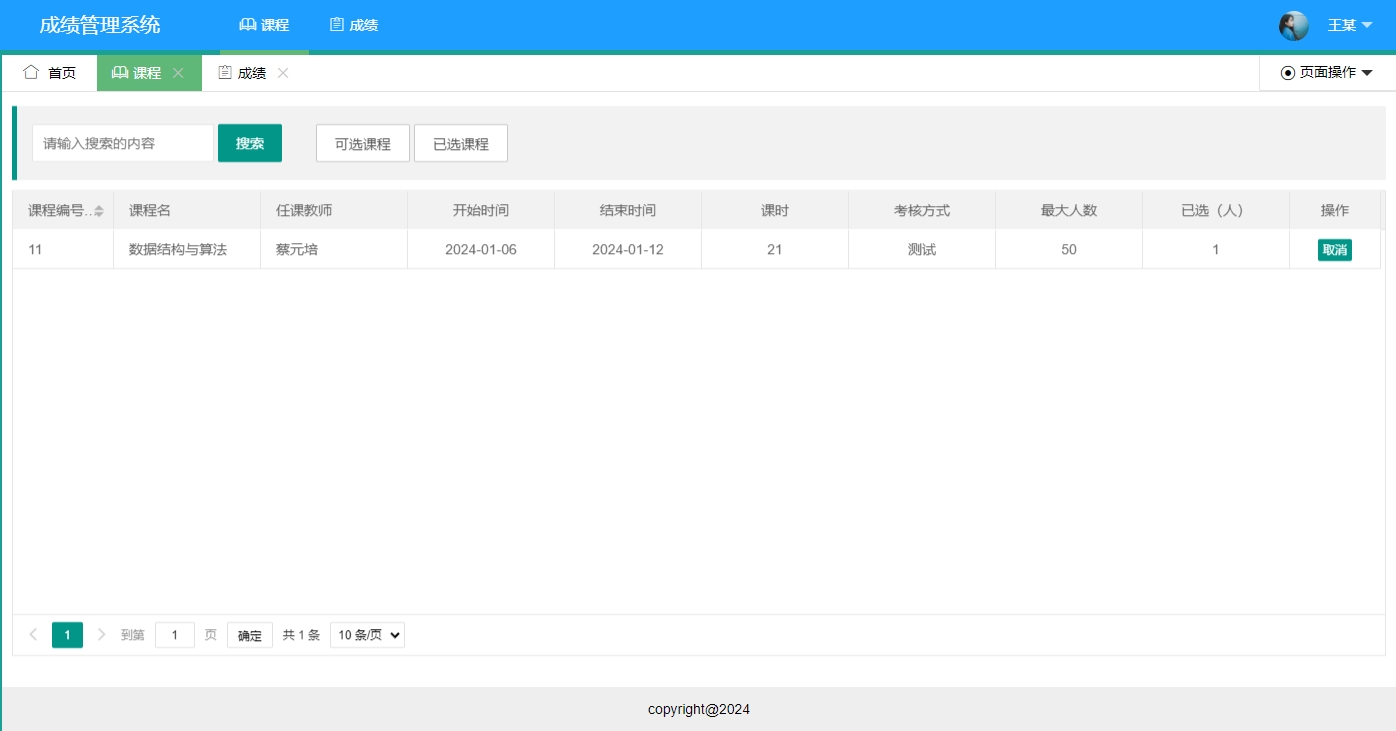This screenshot has width=1396, height=731.
Task: Click the 搜索 search button
Action: (249, 142)
